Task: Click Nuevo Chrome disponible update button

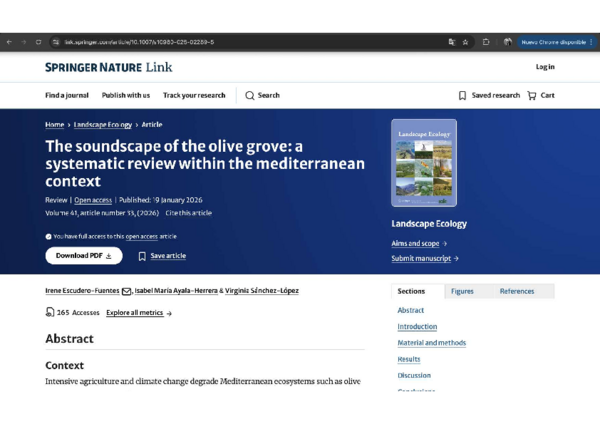Action: (x=557, y=42)
